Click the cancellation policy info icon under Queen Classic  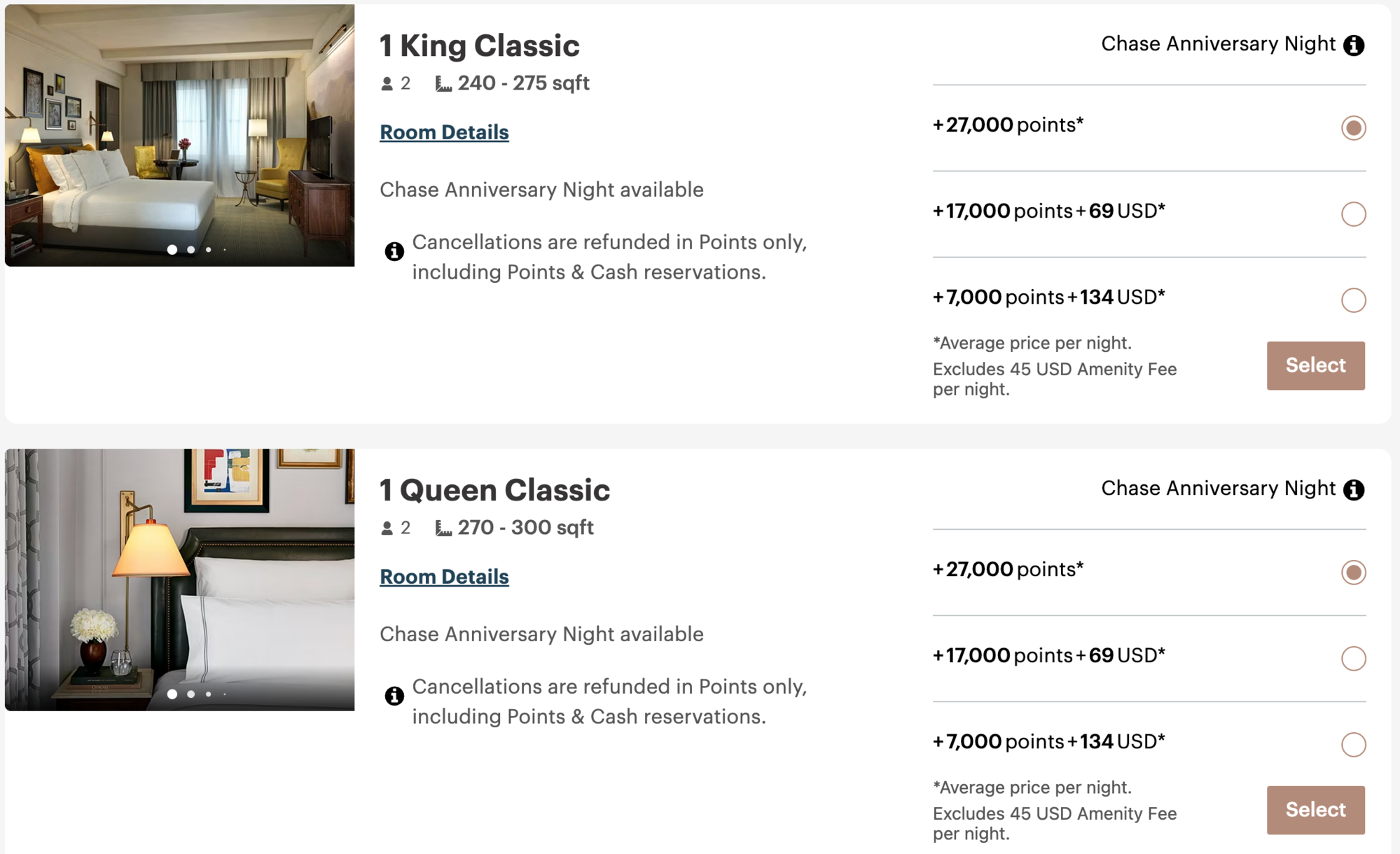[x=394, y=696]
